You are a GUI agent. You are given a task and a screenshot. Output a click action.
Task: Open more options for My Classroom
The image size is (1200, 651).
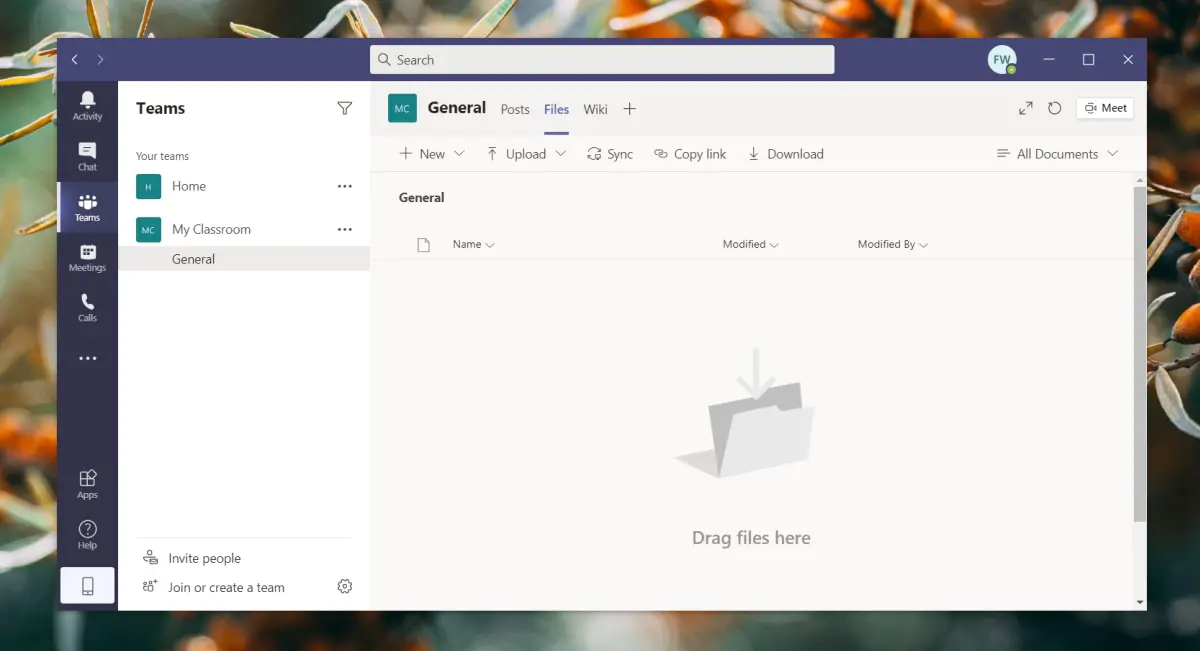345,229
